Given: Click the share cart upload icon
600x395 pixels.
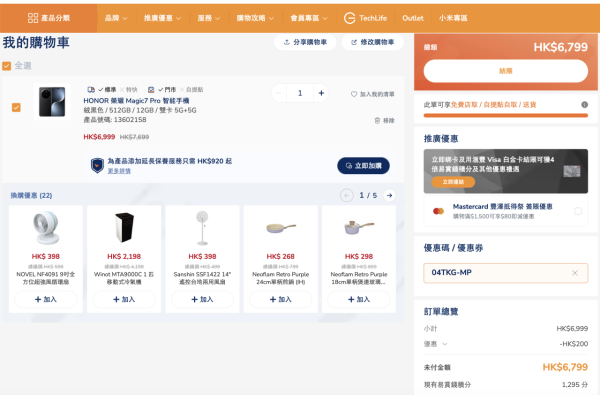Looking at the screenshot, I should coord(287,42).
